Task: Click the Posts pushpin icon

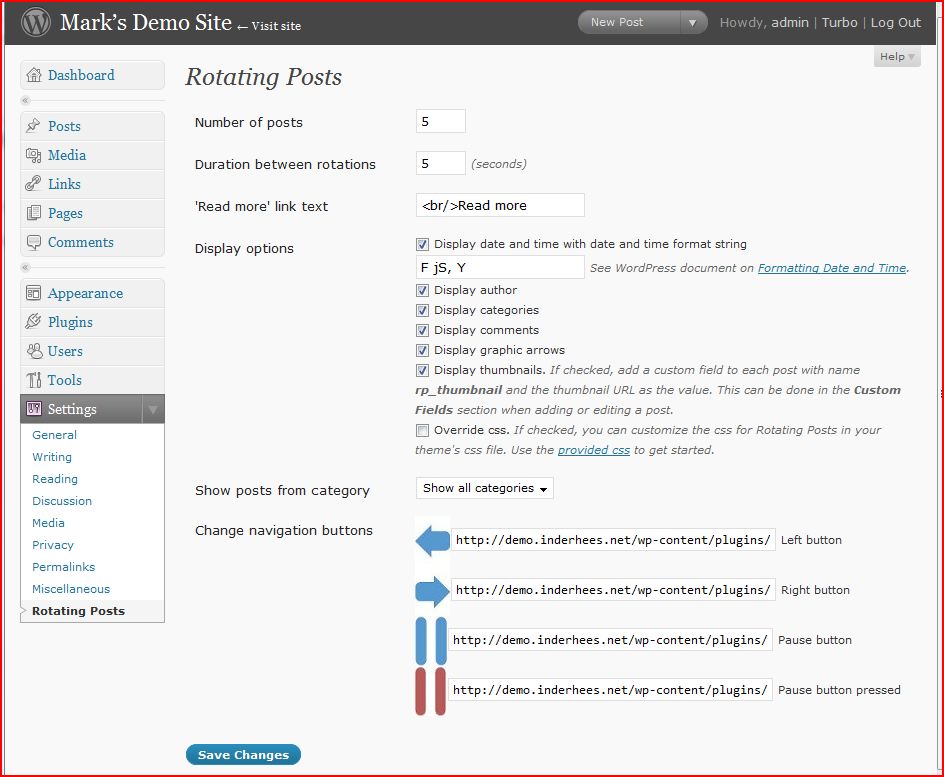Action: (x=33, y=126)
